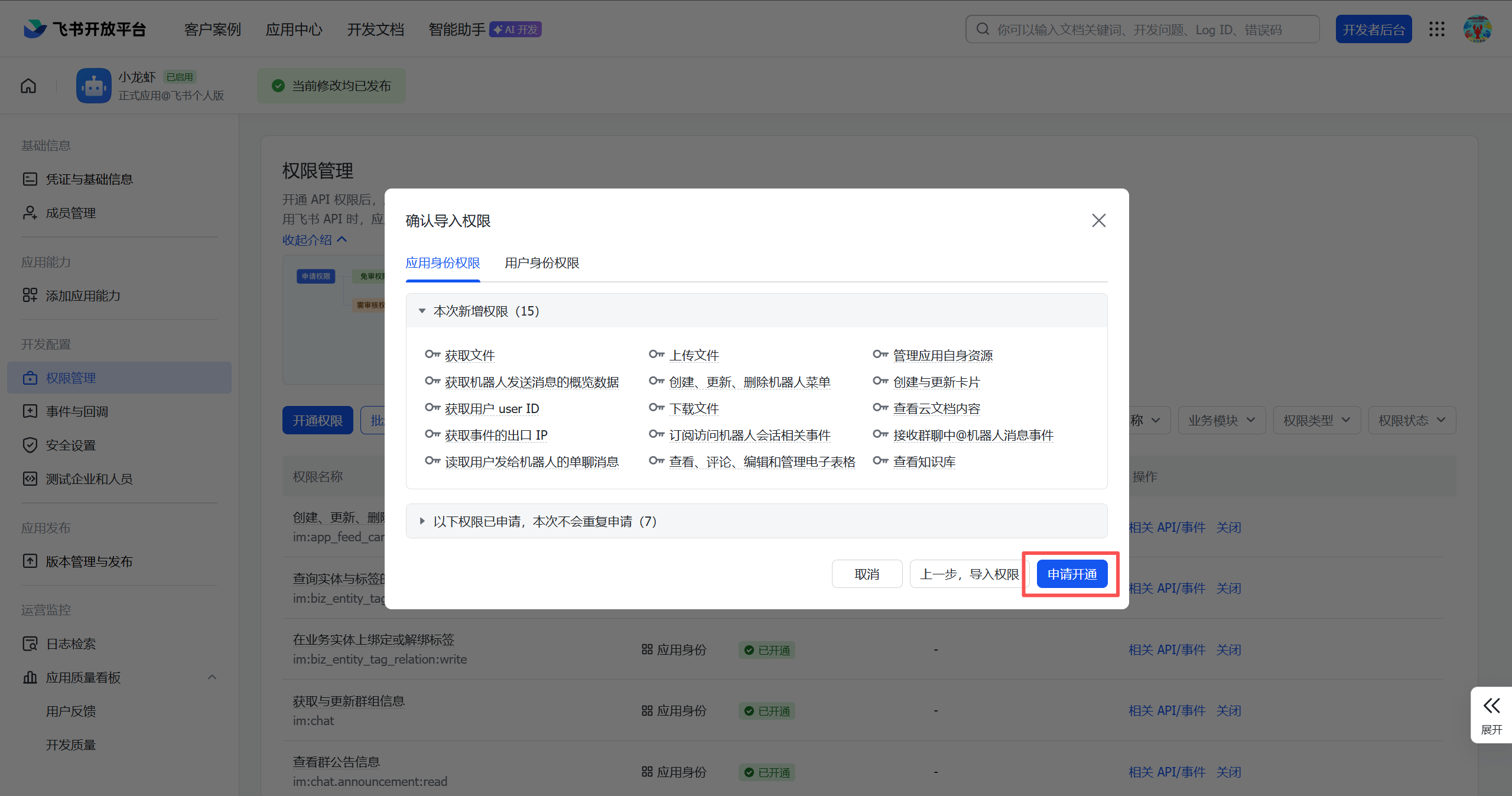Open the 业务模块 filter dropdown
This screenshot has width=1512, height=796.
click(1221, 420)
